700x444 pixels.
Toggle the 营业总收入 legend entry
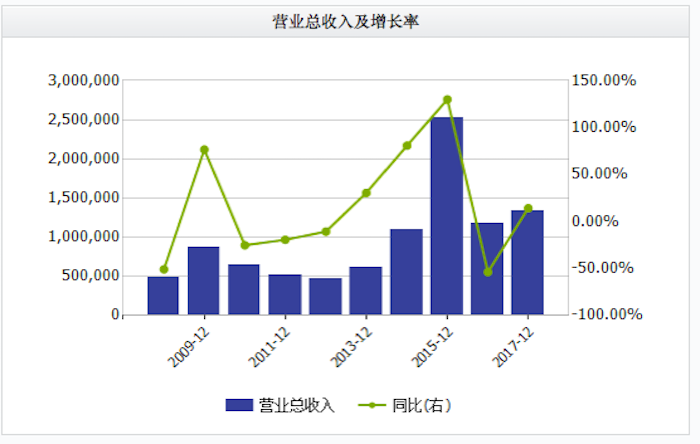pos(280,405)
